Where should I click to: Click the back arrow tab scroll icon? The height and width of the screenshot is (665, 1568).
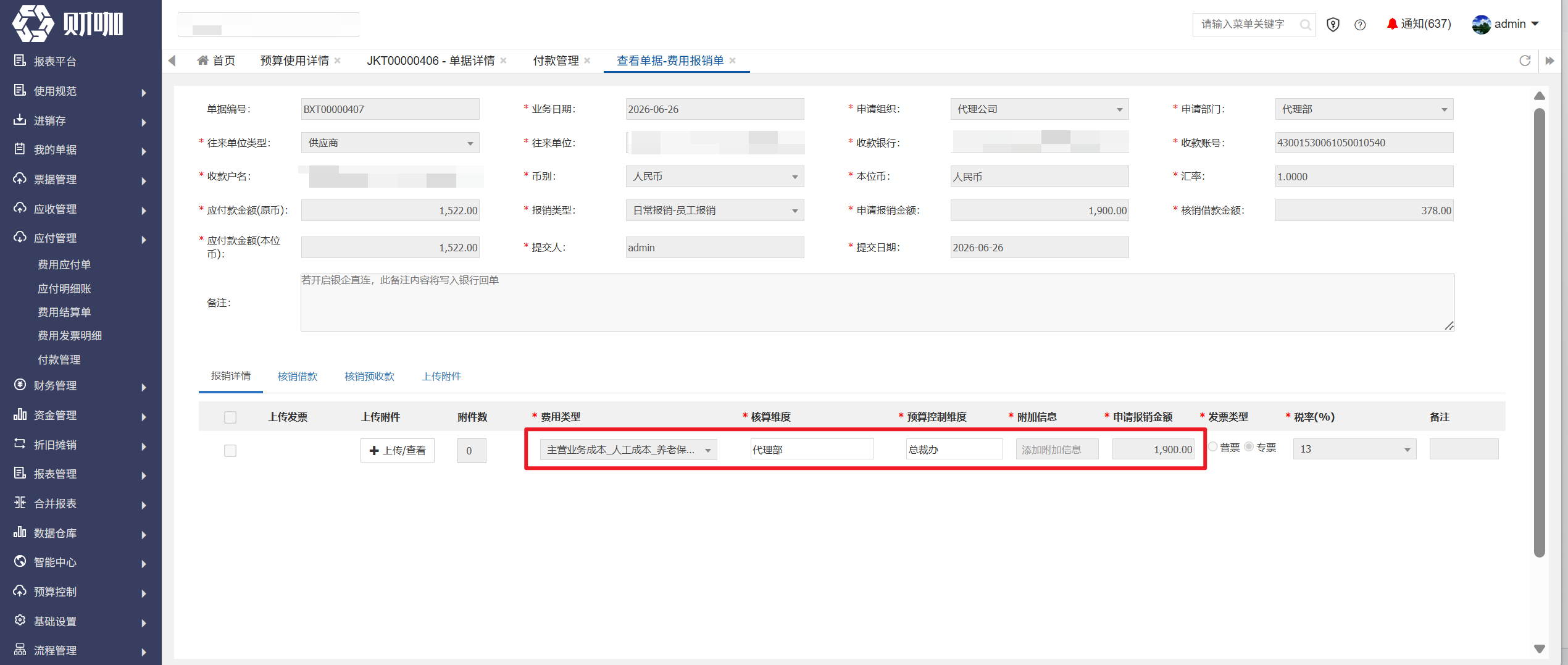tap(172, 61)
